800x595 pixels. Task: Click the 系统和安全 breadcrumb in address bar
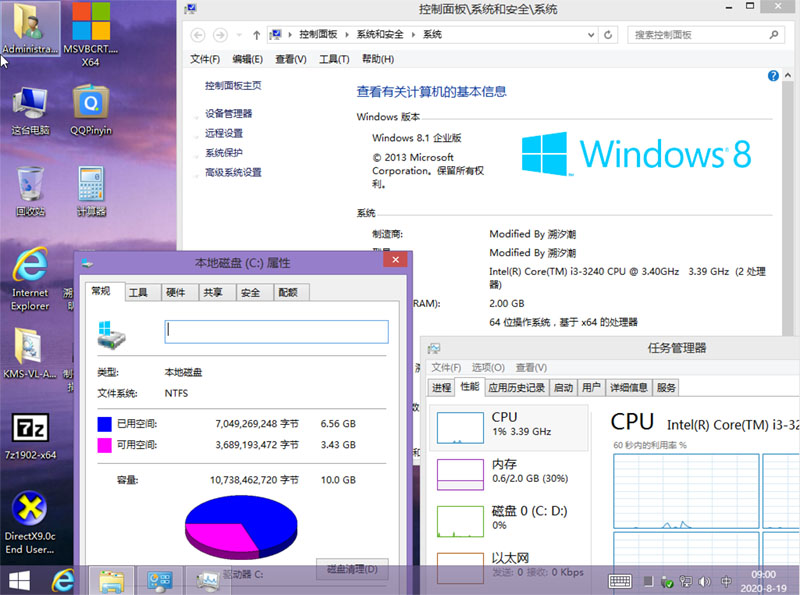point(380,35)
